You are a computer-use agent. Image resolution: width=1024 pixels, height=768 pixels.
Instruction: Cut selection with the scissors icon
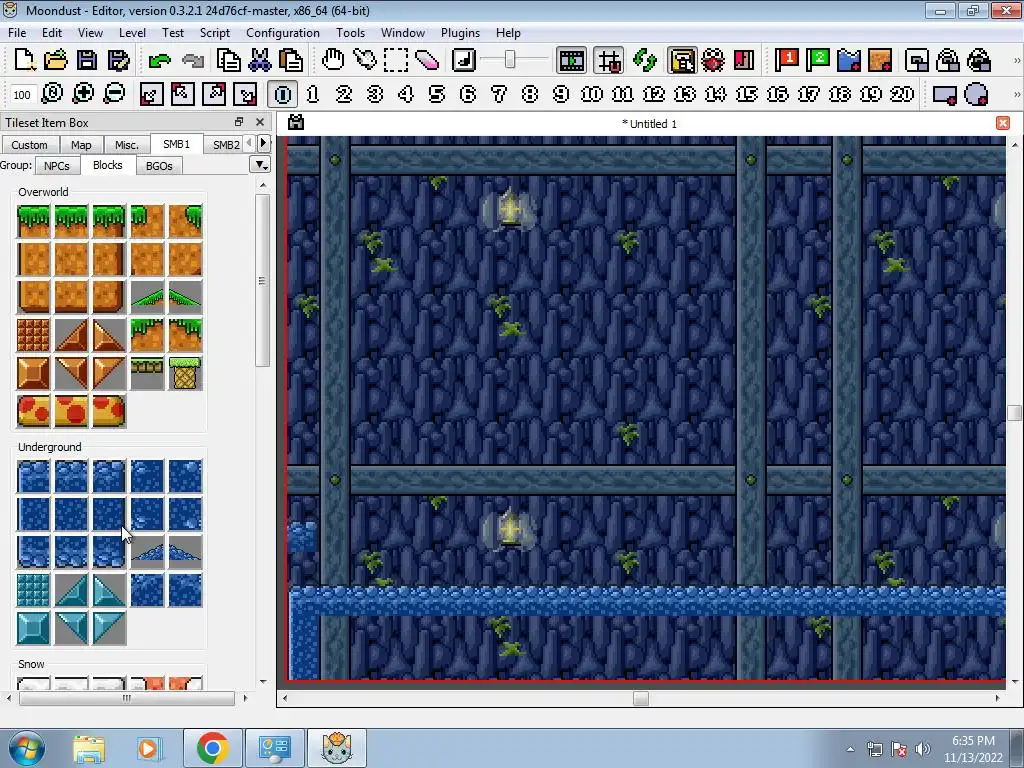(260, 60)
